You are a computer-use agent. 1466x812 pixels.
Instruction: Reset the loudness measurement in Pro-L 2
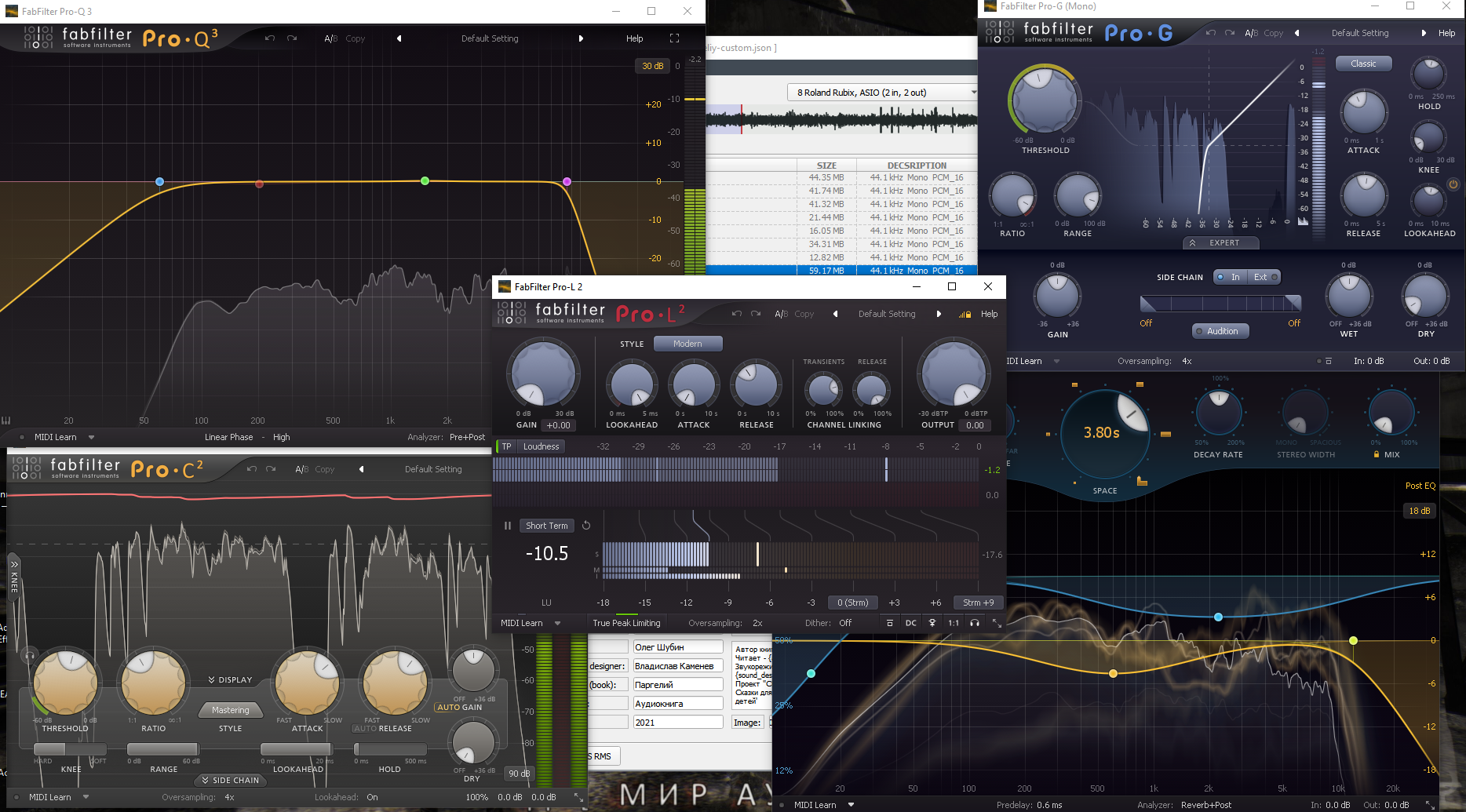(586, 526)
